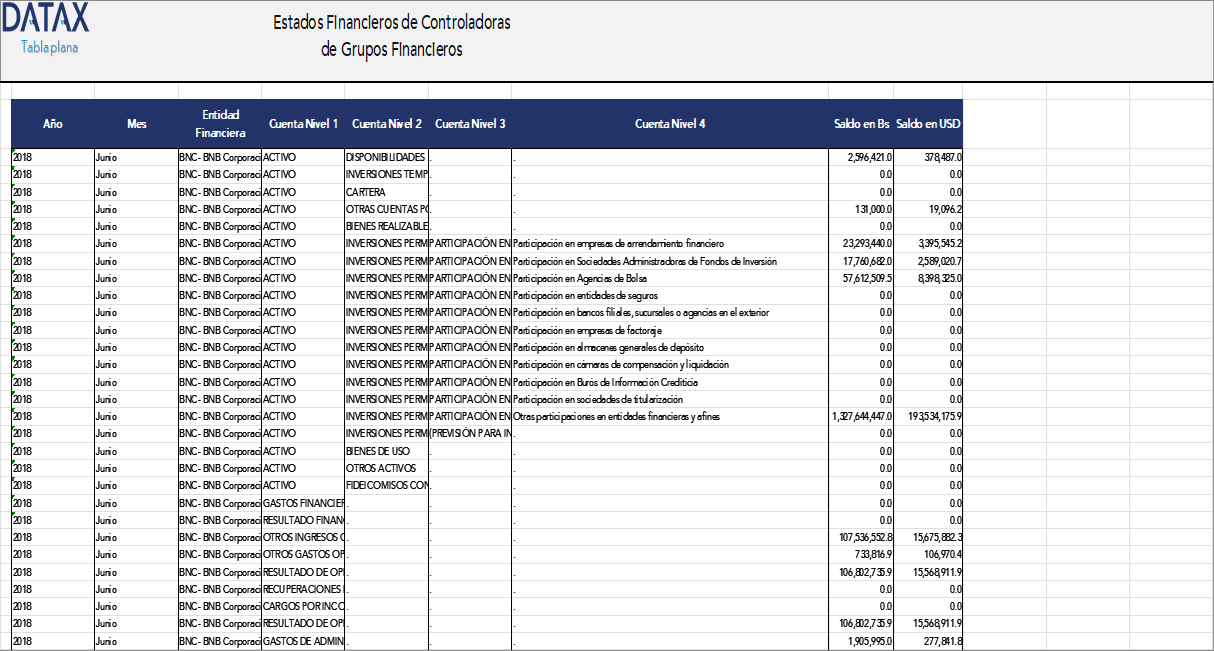Click the green error indicator on the first 2018 cell

[x=14, y=153]
